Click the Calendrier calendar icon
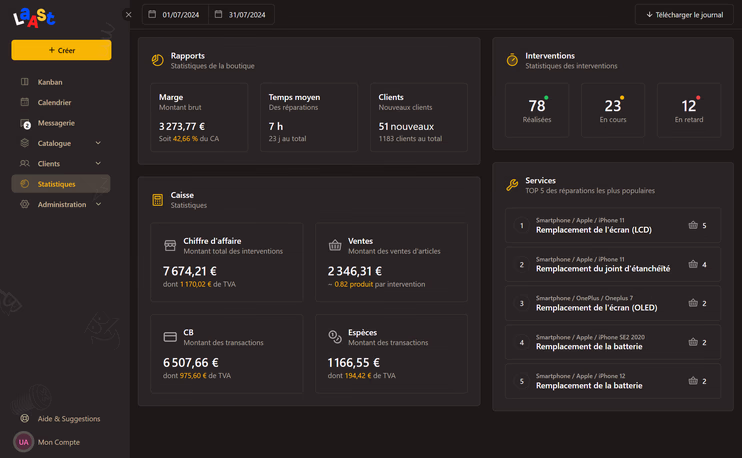Screen dimensions: 742x458 [25, 102]
